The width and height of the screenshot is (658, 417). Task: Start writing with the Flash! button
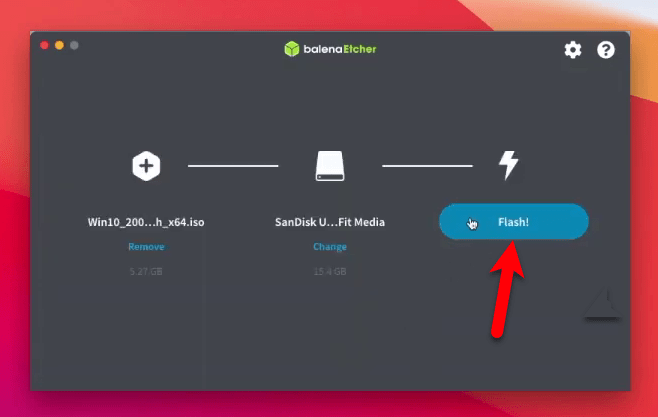pyautogui.click(x=514, y=222)
